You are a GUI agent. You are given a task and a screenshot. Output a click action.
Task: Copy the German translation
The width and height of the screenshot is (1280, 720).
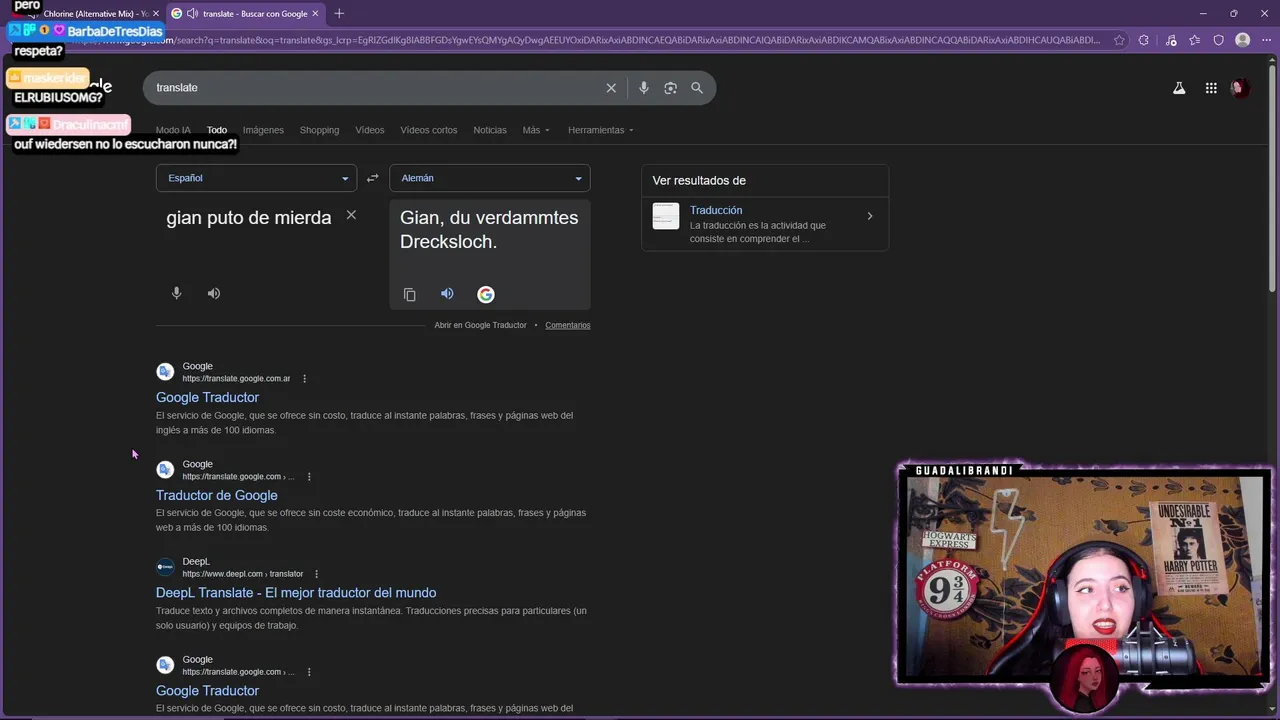[x=409, y=294]
